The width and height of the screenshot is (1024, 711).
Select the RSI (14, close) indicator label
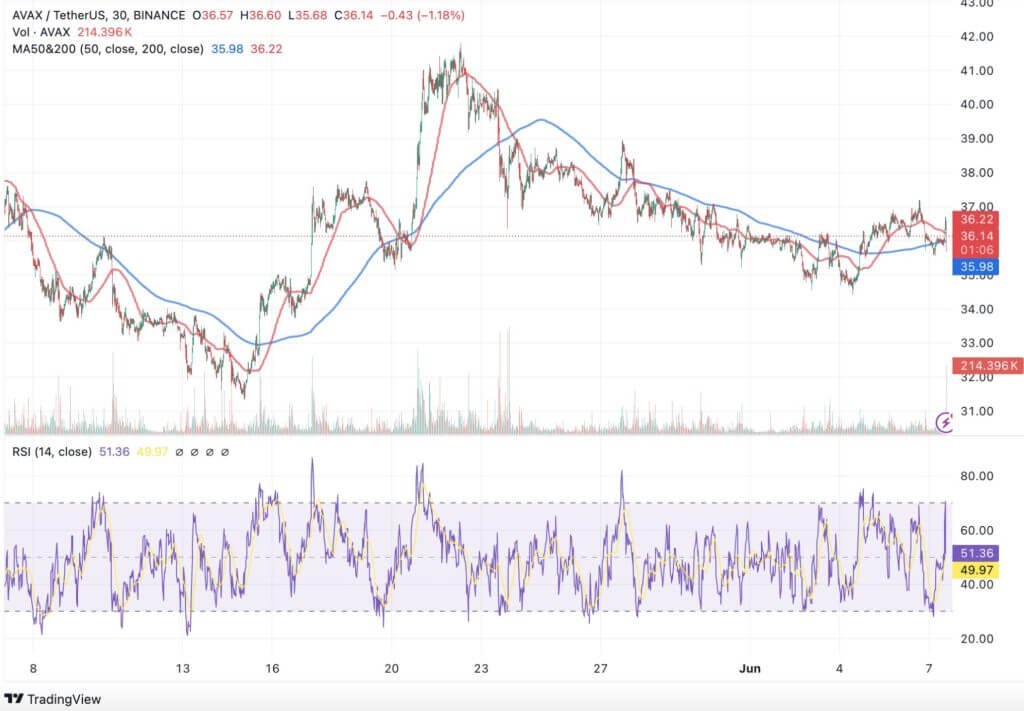point(52,452)
